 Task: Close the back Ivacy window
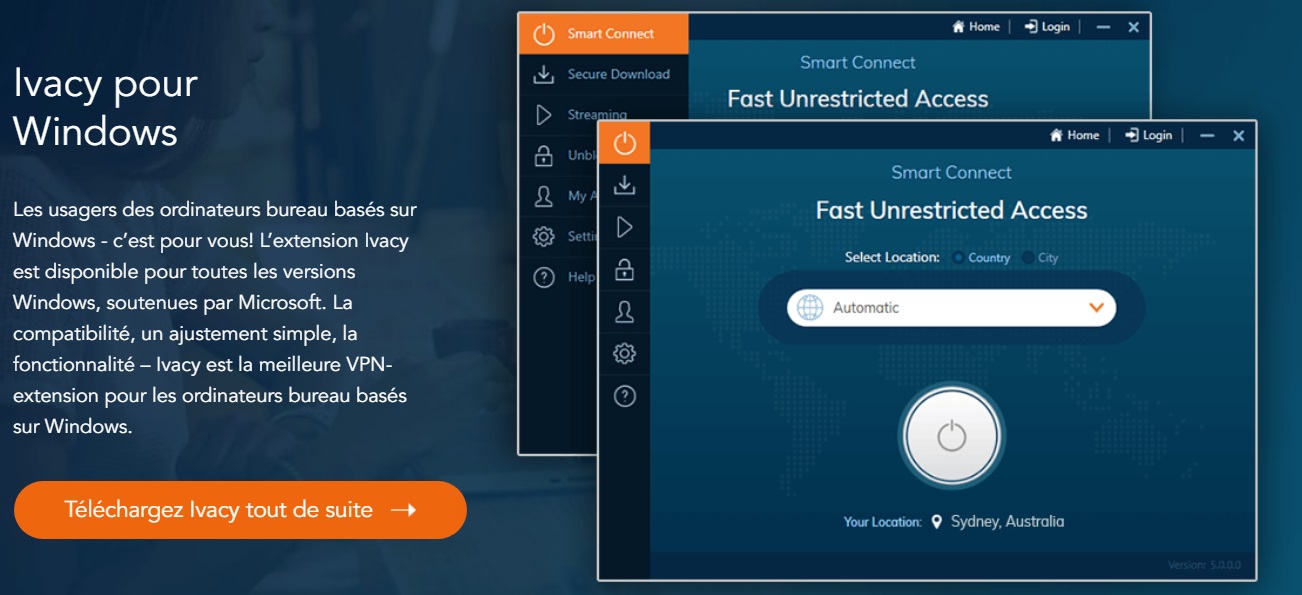tap(1134, 28)
